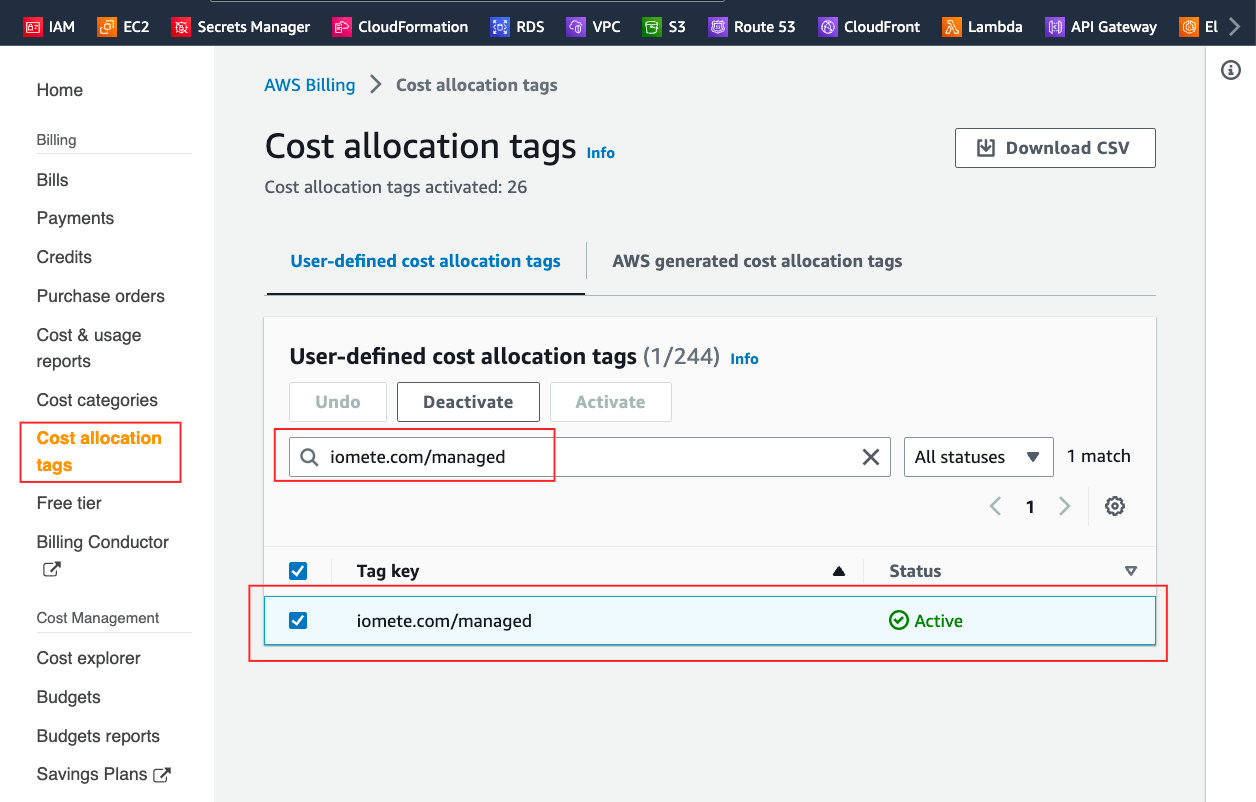Open CloudFormation shortcut icon

point(342,27)
